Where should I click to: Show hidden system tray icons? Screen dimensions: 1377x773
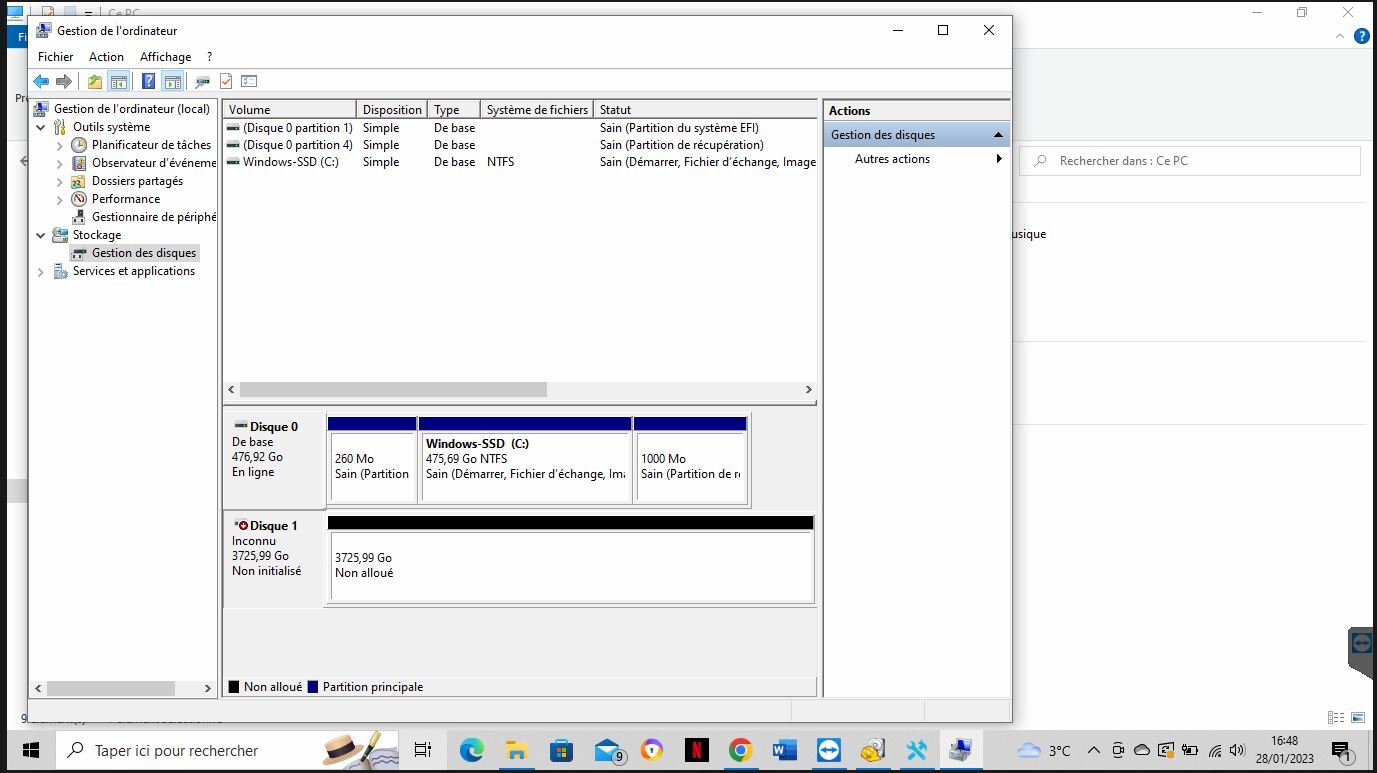pos(1093,750)
